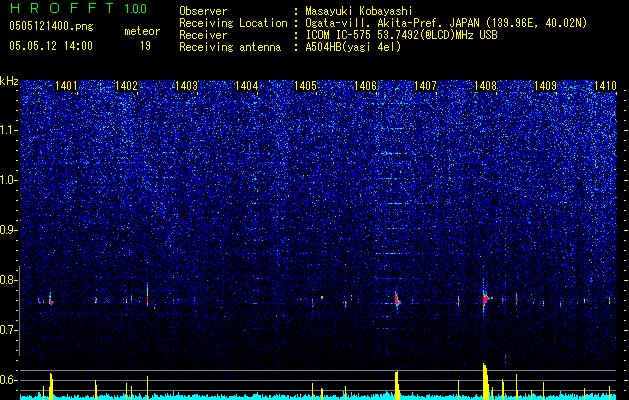Click the red meteor echo before 1407
The width and height of the screenshot is (629, 400).
tap(397, 299)
